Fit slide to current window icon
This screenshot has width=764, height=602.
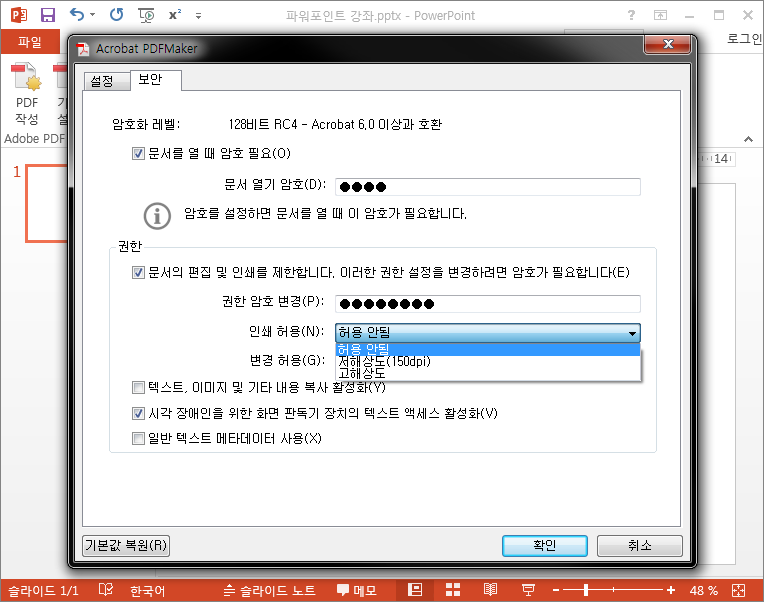(738, 591)
